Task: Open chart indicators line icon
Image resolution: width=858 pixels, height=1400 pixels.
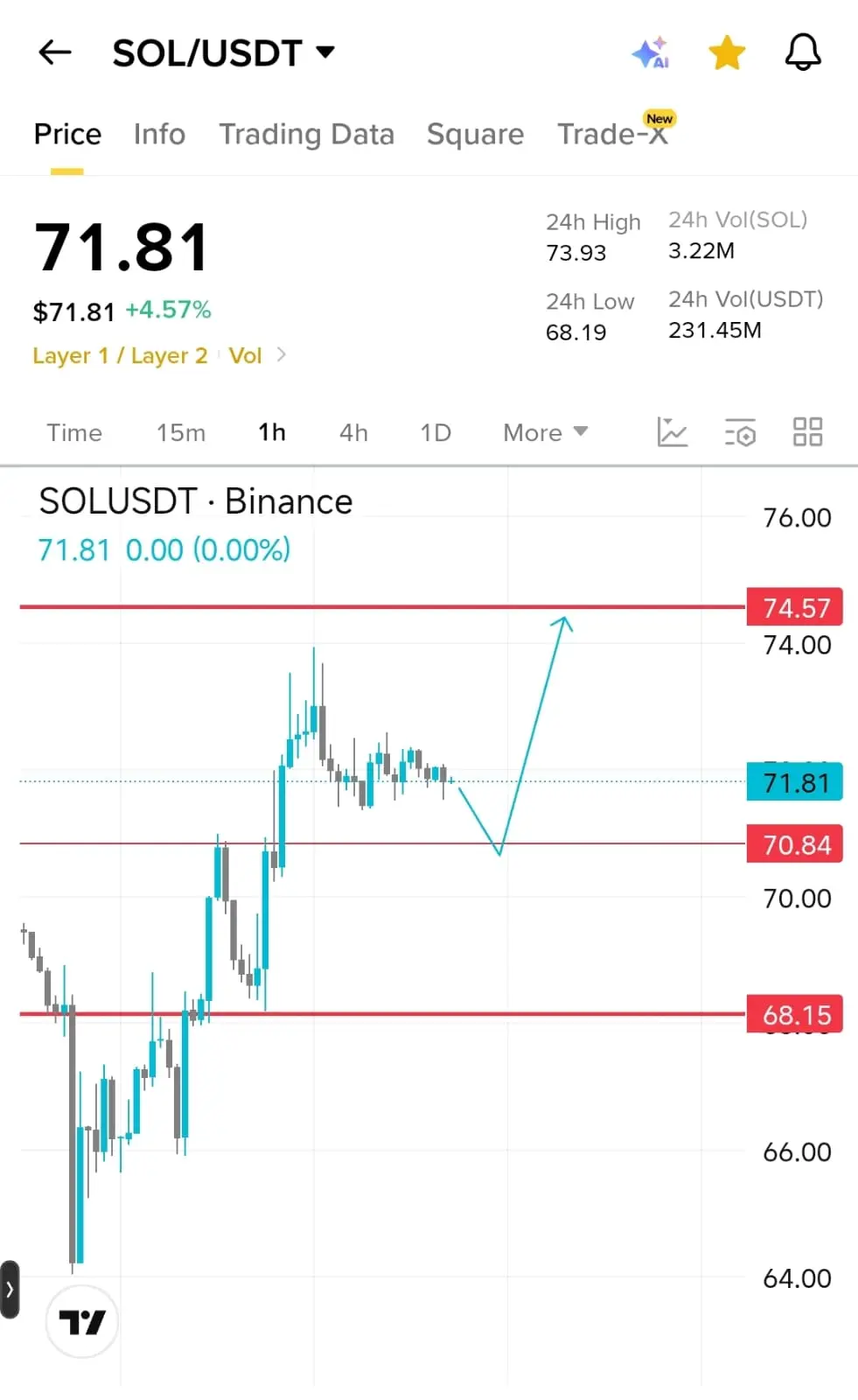Action: [672, 432]
